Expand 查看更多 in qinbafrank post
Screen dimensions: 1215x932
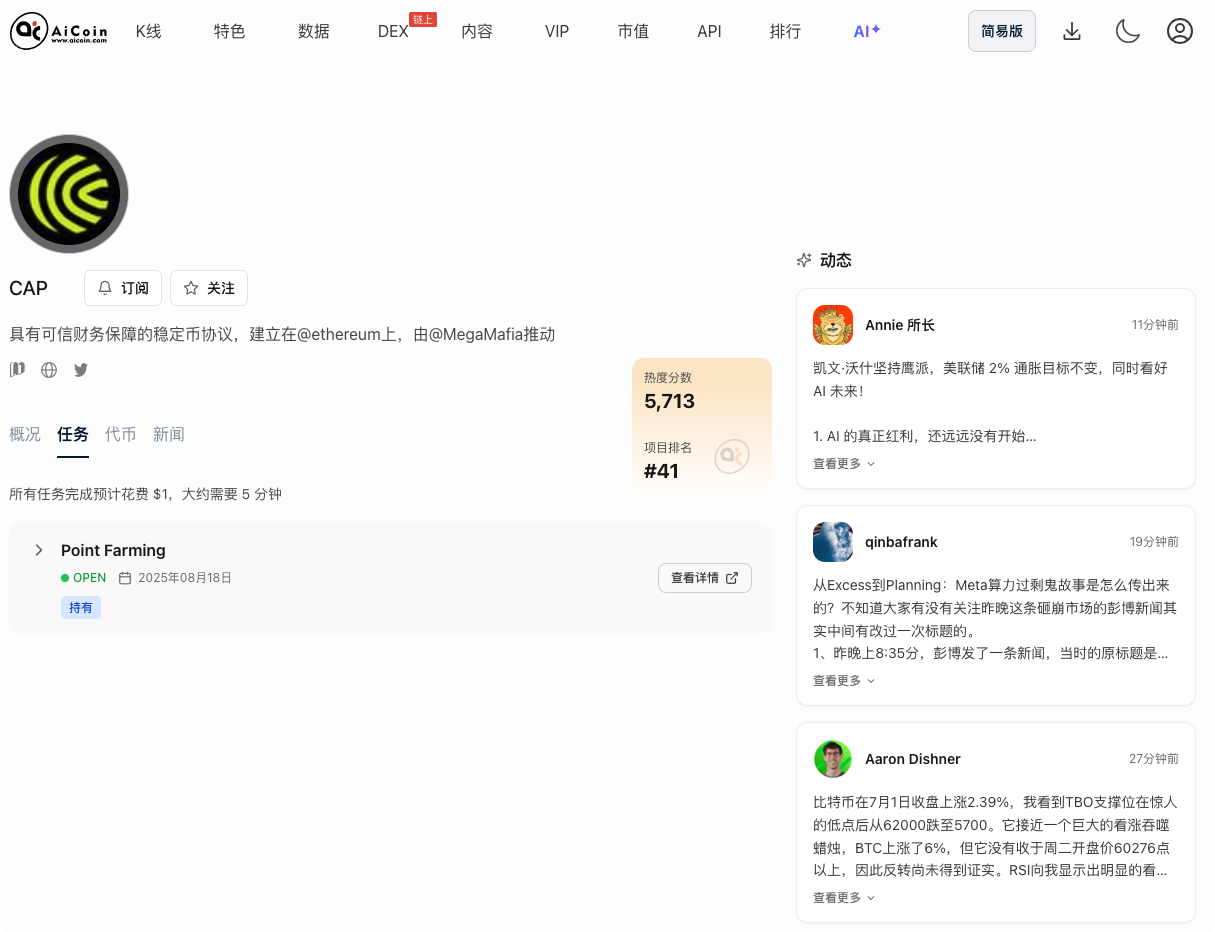click(x=844, y=681)
